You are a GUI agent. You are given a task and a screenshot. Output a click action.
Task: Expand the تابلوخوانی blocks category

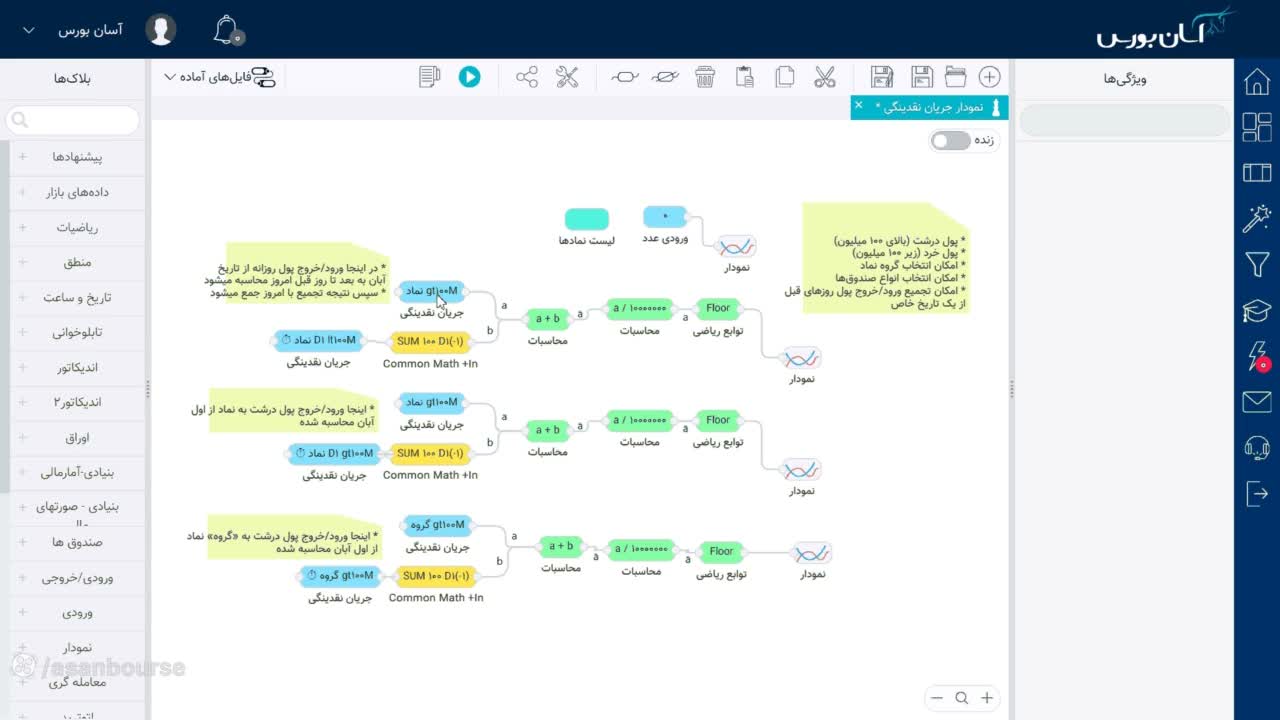click(x=75, y=332)
